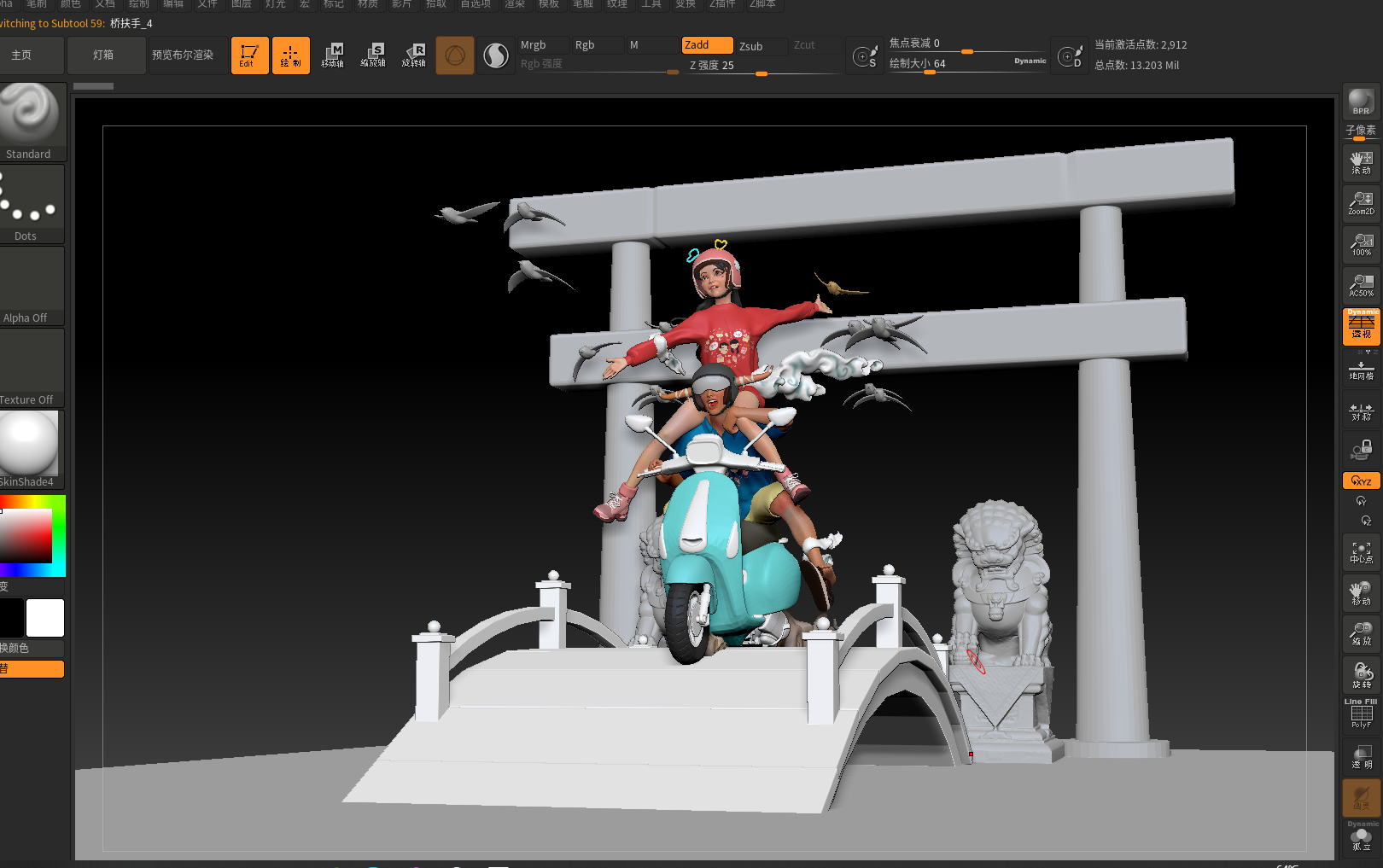Click the 旋转 rotate view icon

(1361, 674)
